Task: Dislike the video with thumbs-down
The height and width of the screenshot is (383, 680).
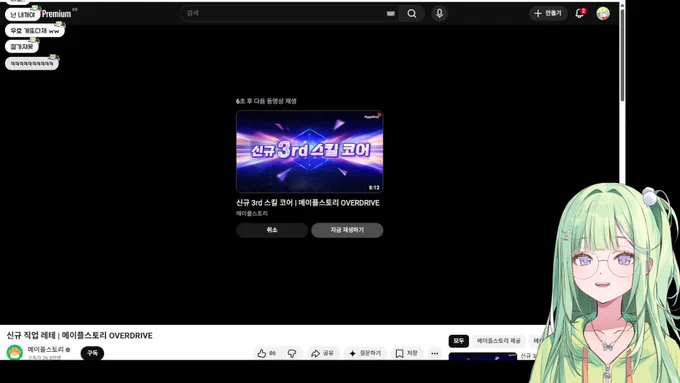Action: [292, 353]
